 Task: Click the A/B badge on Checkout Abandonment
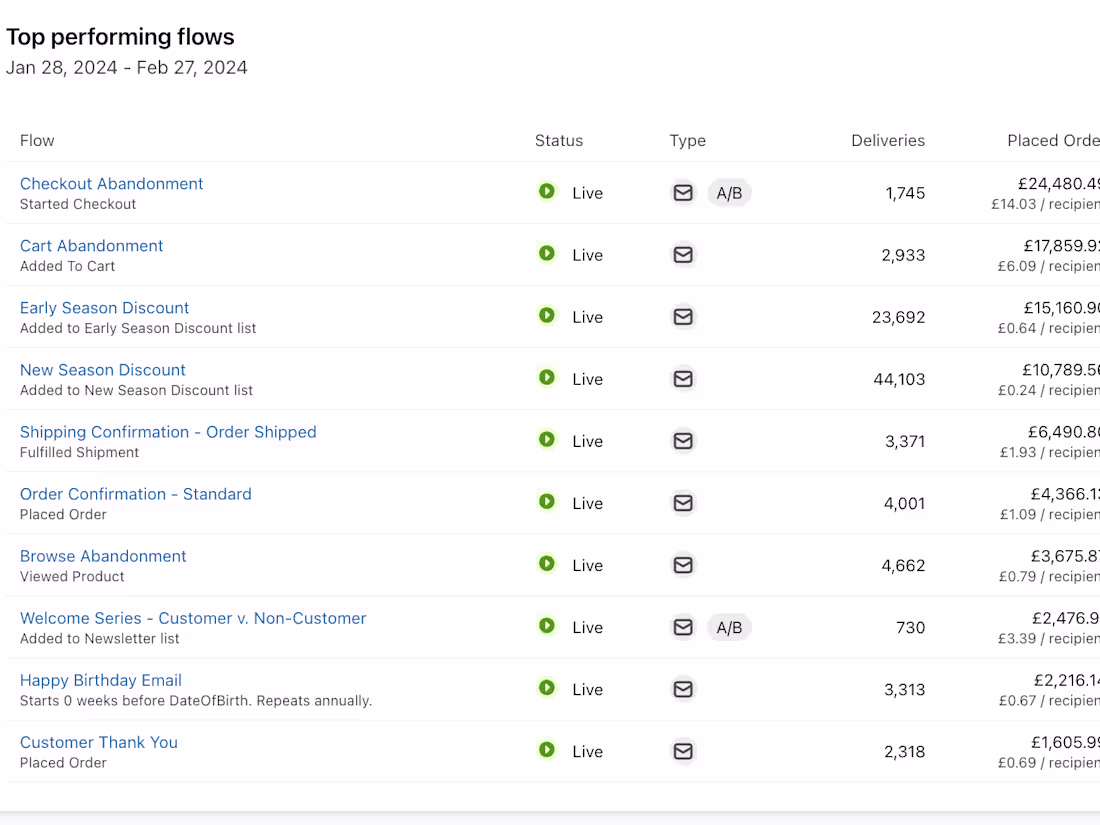(x=729, y=192)
